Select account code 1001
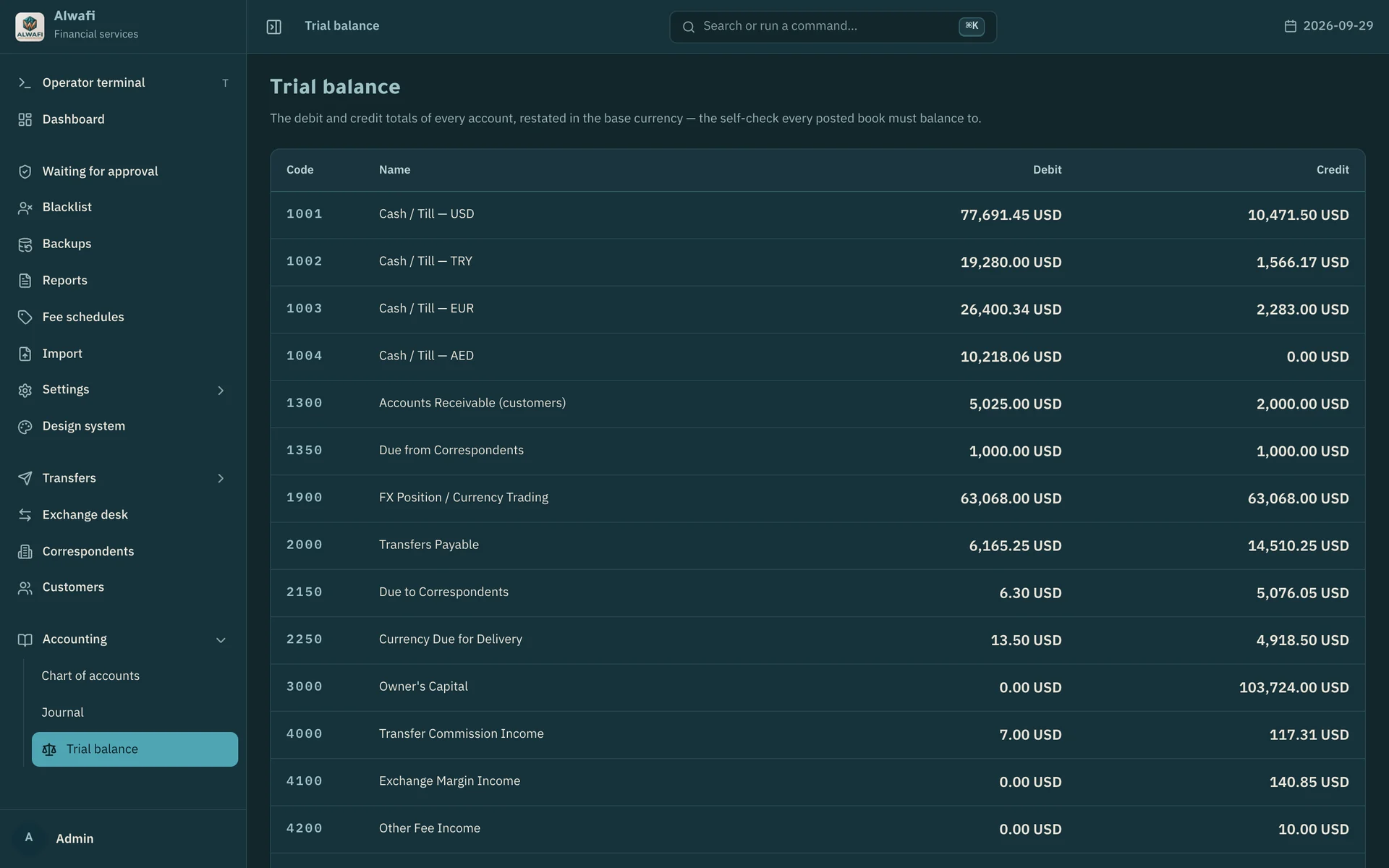Image resolution: width=1389 pixels, height=868 pixels. (304, 214)
